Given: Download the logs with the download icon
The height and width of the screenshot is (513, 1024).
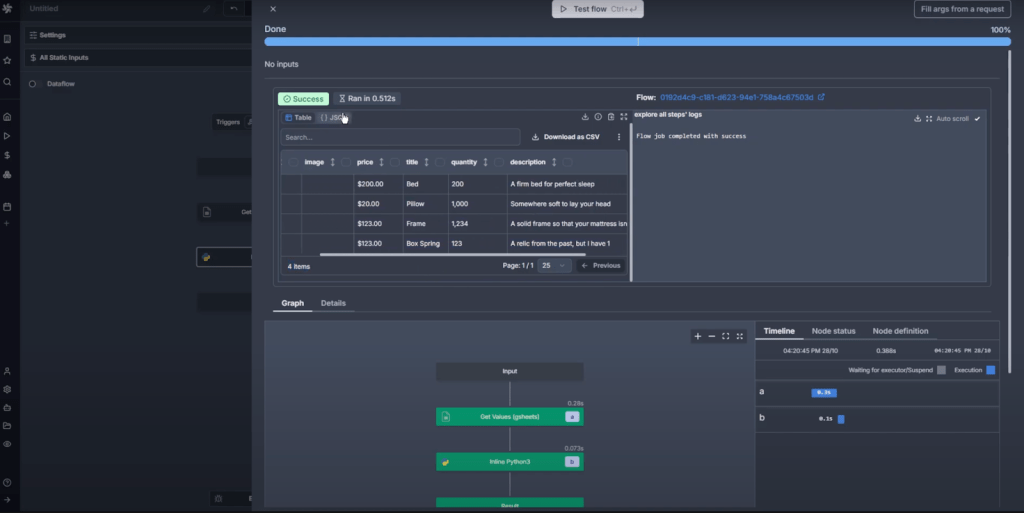Looking at the screenshot, I should point(917,119).
